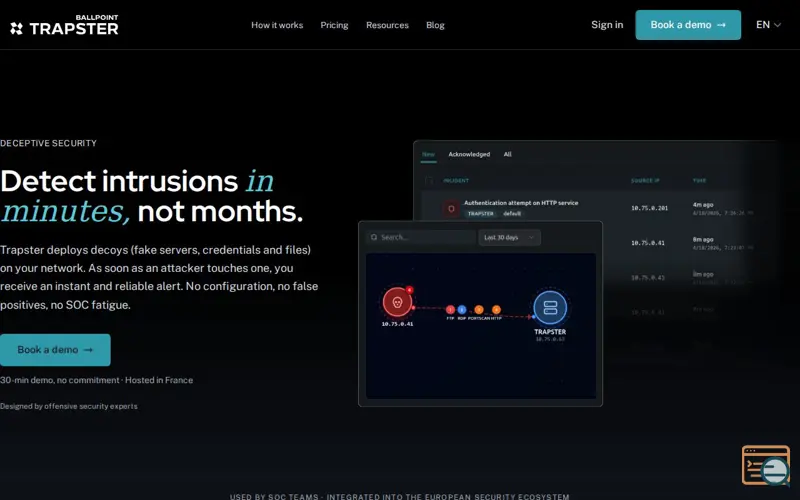Click source IP 10.75.0.201

649,208
